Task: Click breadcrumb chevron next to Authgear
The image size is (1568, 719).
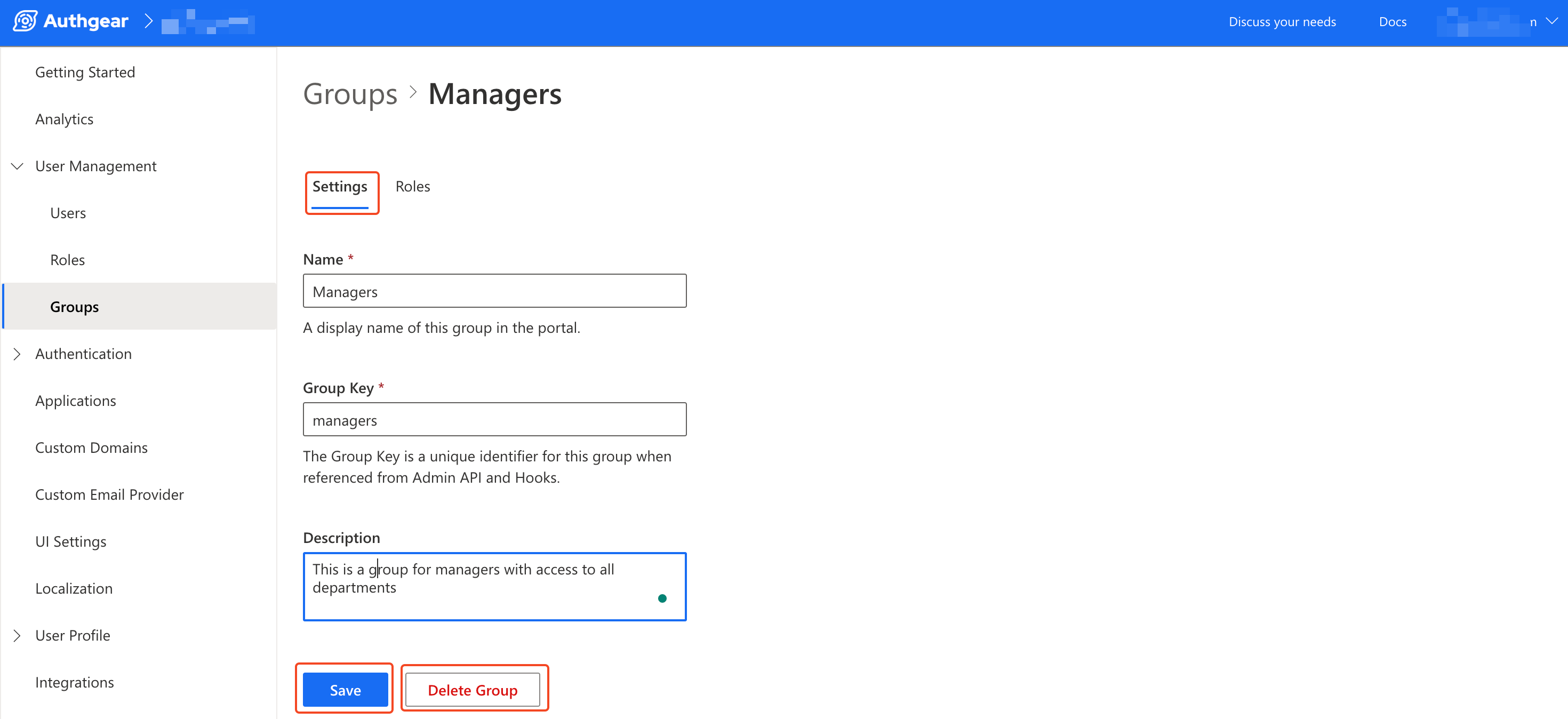Action: point(148,21)
